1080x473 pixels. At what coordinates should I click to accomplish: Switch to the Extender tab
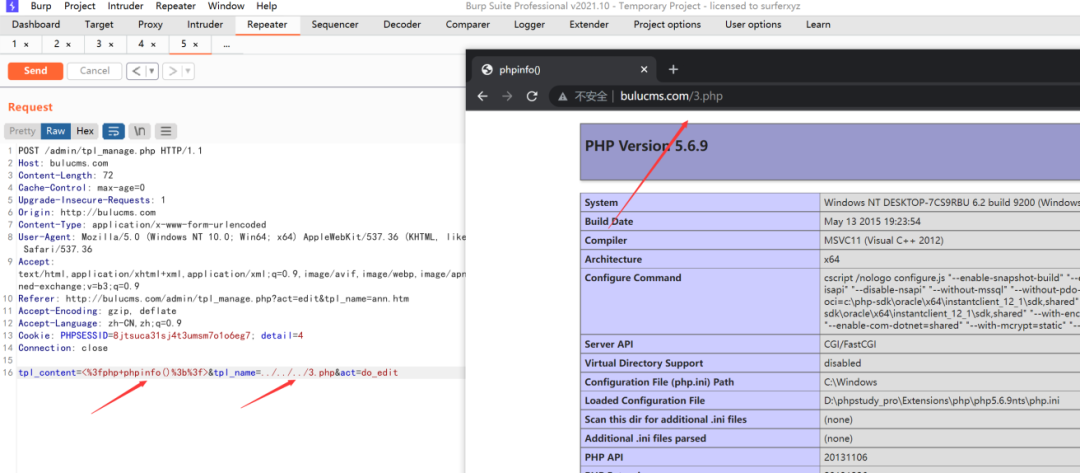point(589,25)
